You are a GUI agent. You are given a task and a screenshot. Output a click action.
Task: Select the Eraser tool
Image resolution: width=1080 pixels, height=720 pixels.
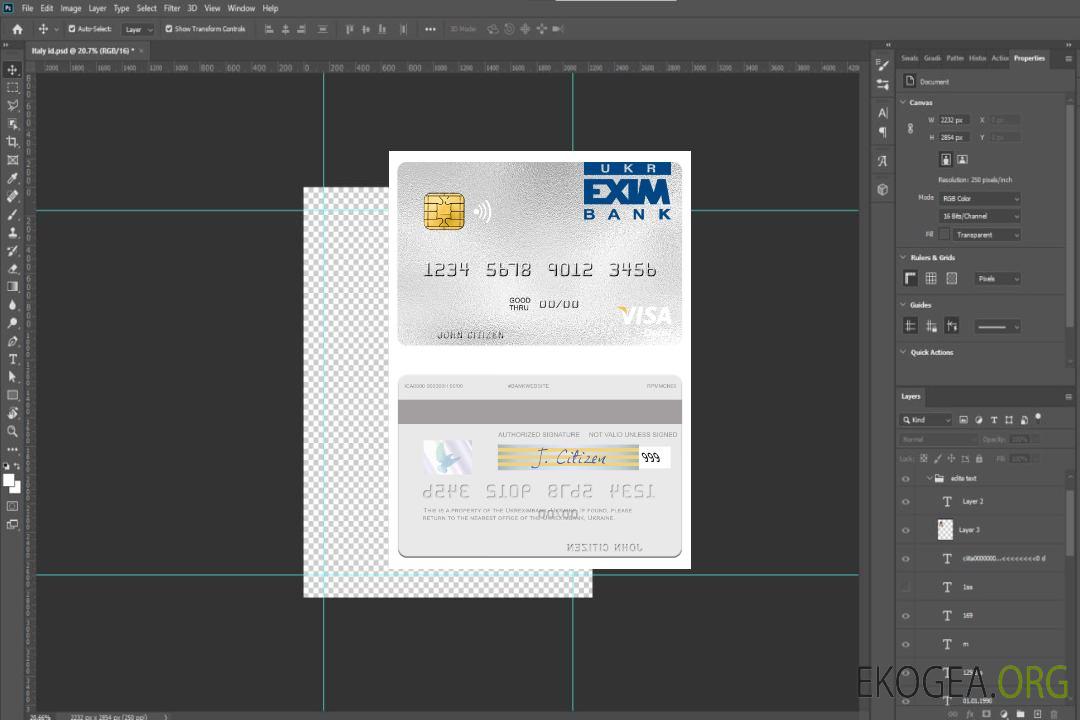(12, 269)
